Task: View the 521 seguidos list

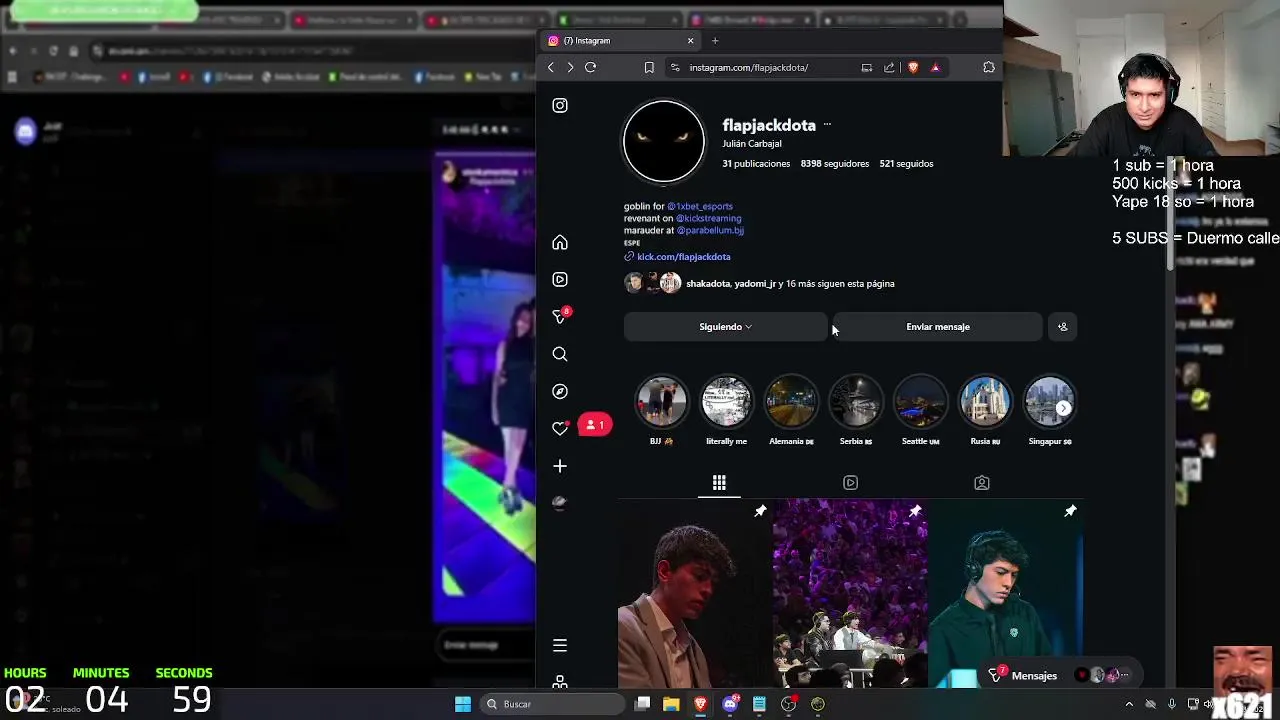Action: pyautogui.click(x=906, y=164)
